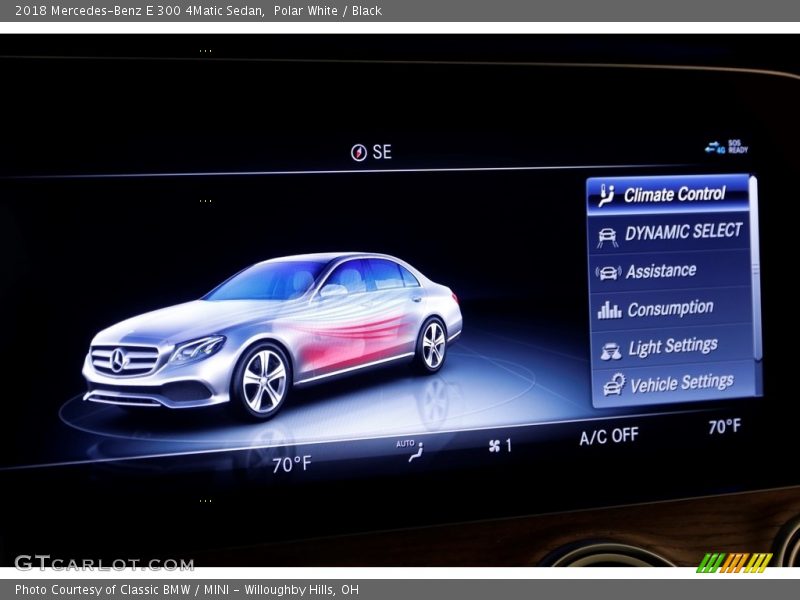Choose the Consumption menu entry
This screenshot has height=600, width=800.
pyautogui.click(x=671, y=309)
